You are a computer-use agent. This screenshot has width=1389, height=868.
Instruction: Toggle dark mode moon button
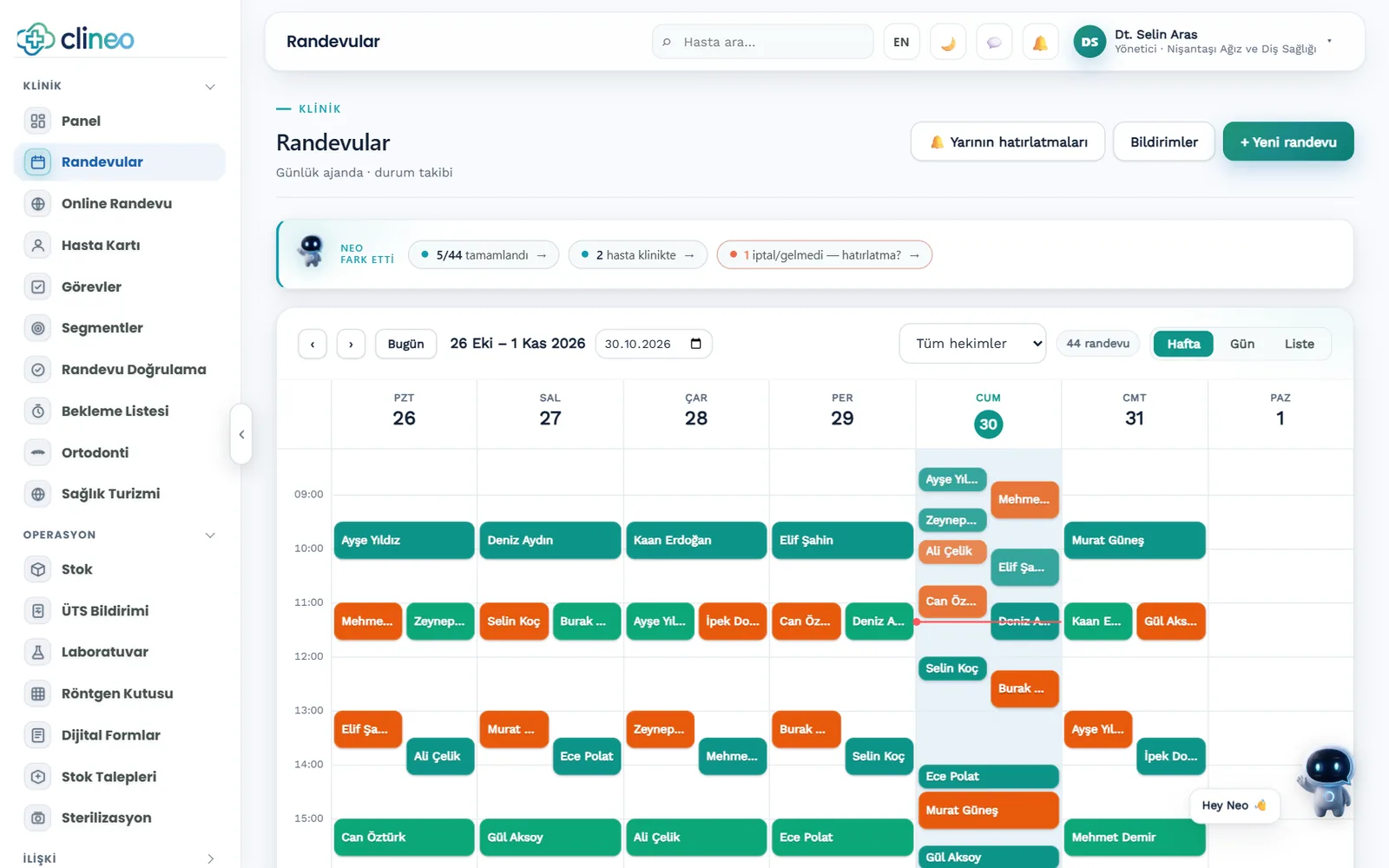(x=948, y=42)
